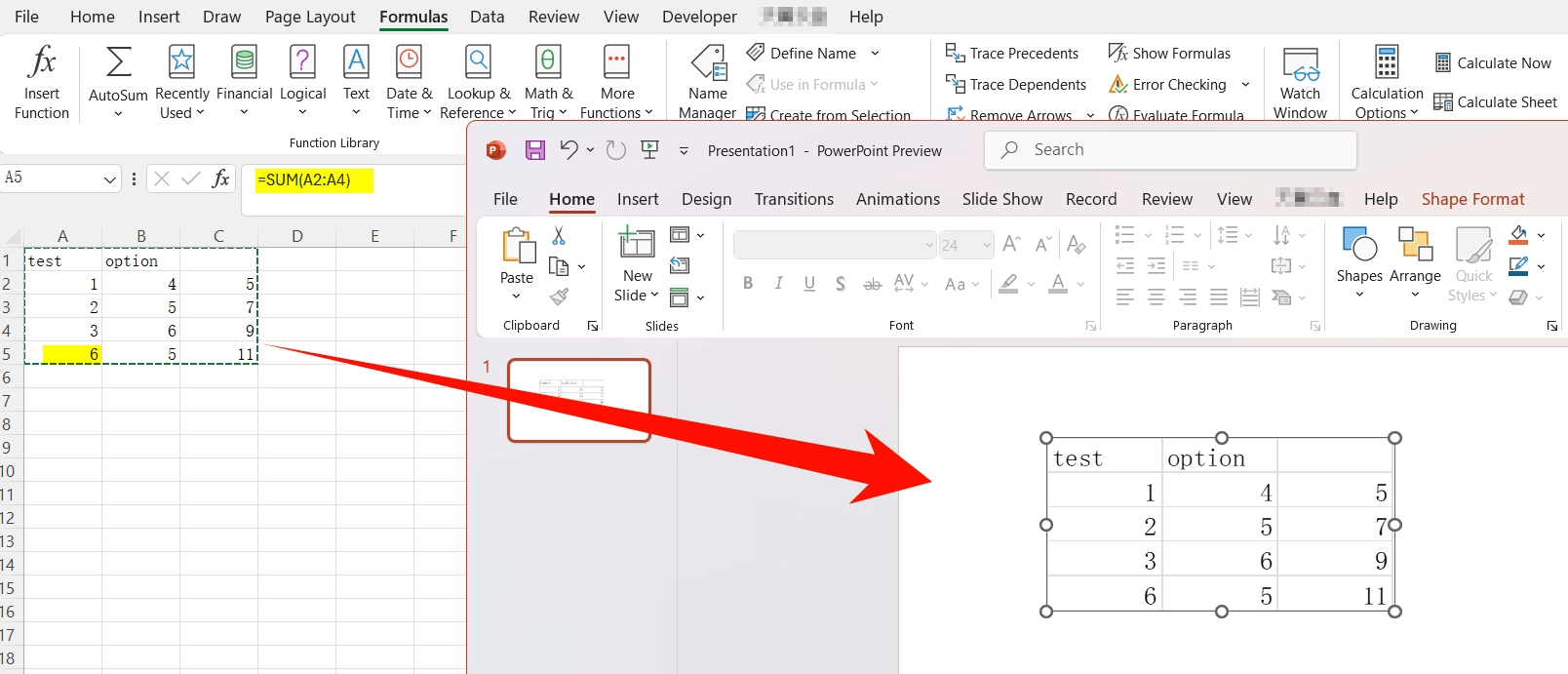The image size is (1568, 674).
Task: Click Insert Function in Excel ribbon
Action: (x=42, y=82)
